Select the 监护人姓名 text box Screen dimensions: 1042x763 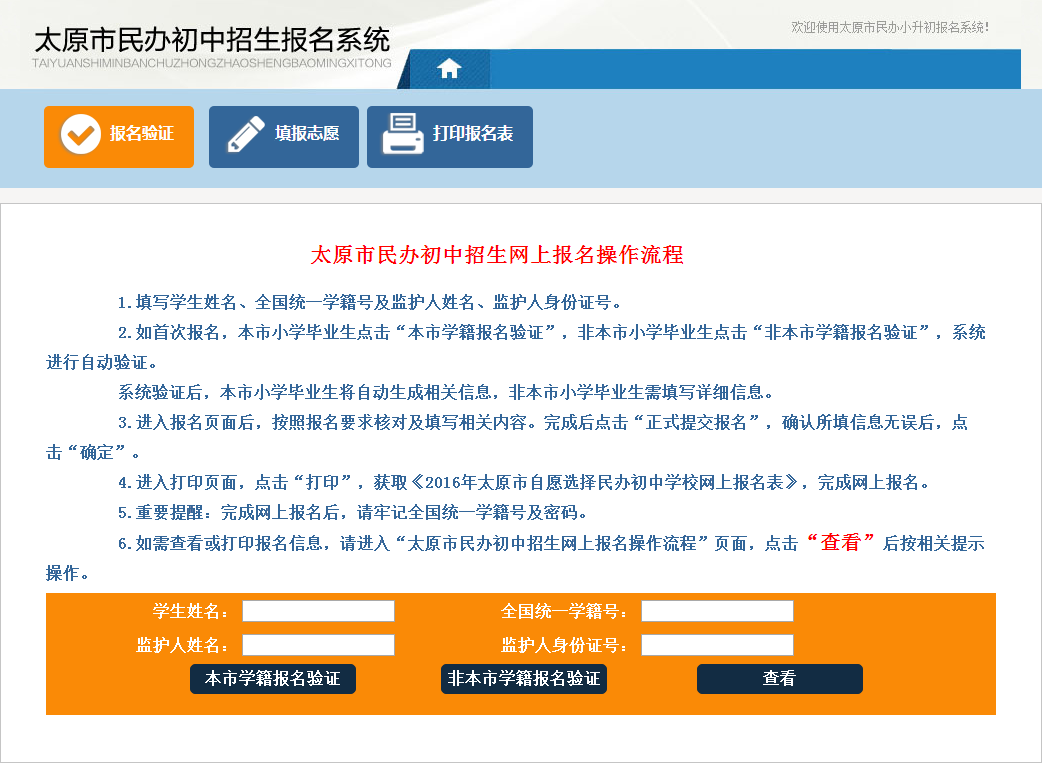(318, 645)
